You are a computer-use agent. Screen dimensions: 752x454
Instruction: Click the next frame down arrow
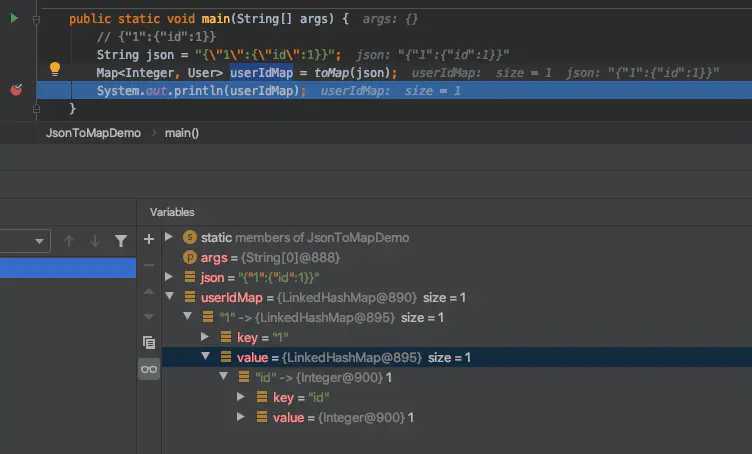(95, 241)
